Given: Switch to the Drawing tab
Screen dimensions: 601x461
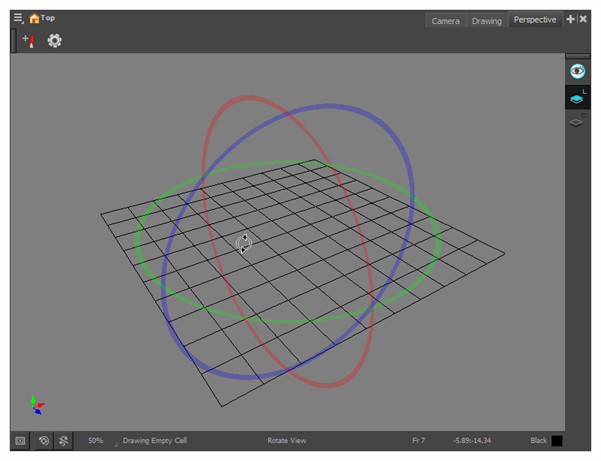Looking at the screenshot, I should [x=486, y=20].
